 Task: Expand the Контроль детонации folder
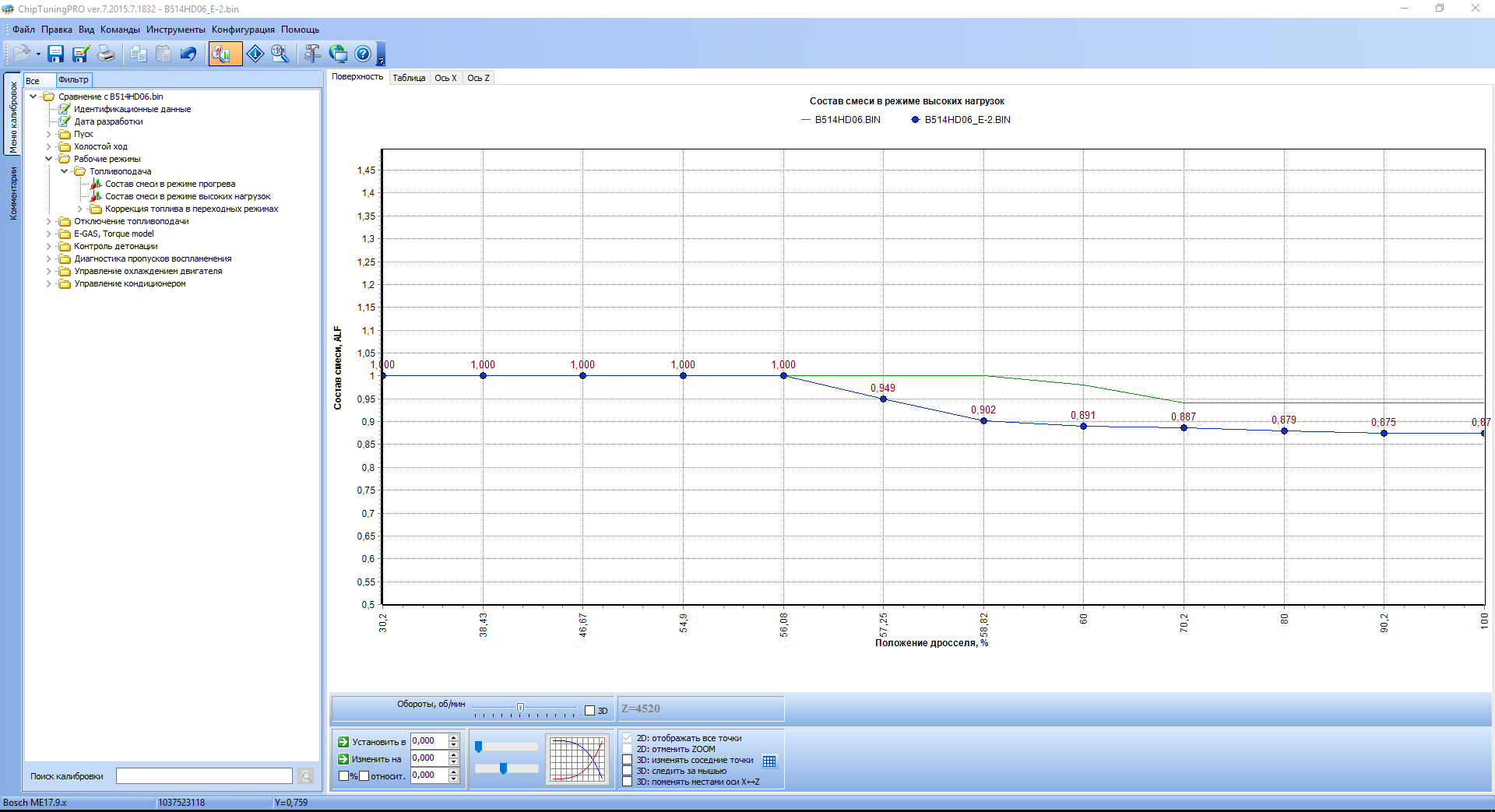49,246
